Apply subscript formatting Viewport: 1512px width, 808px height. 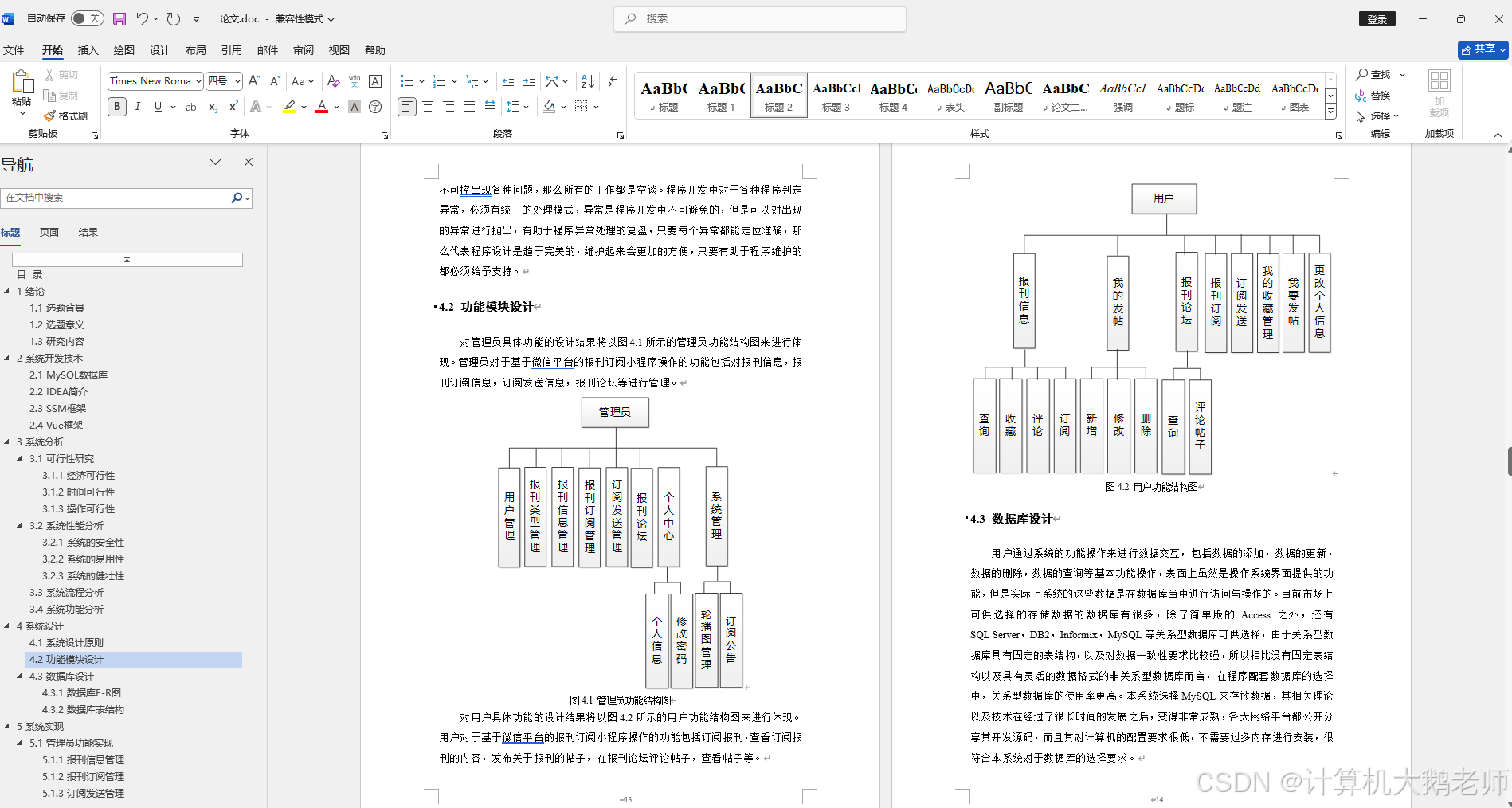[x=213, y=107]
